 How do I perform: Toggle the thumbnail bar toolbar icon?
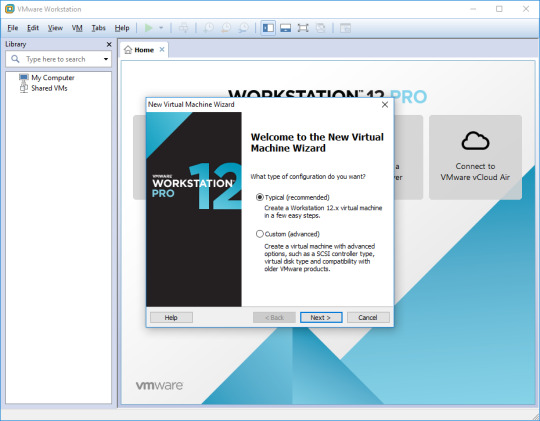pos(285,28)
